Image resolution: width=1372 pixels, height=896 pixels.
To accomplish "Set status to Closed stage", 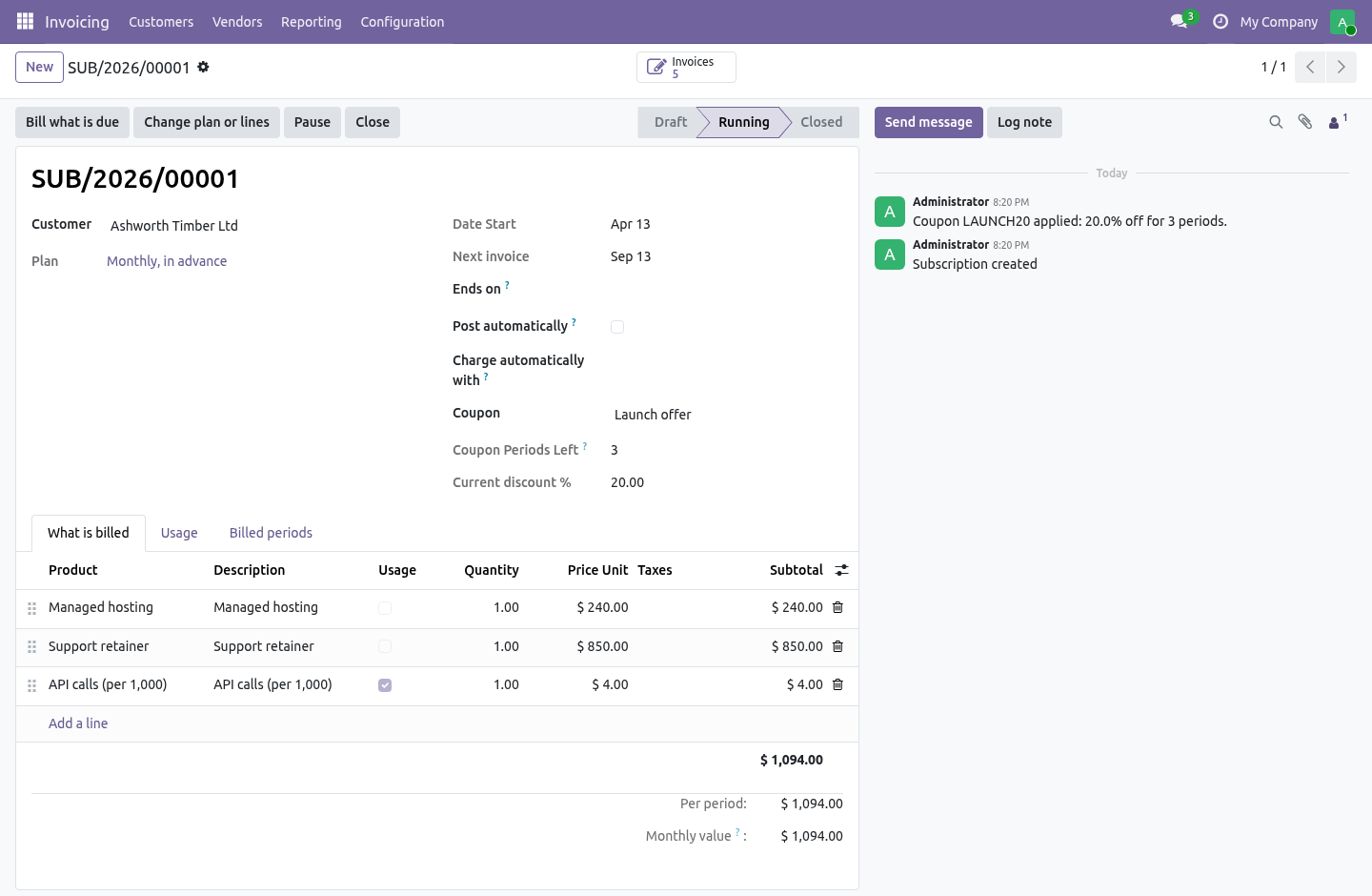I will (821, 122).
